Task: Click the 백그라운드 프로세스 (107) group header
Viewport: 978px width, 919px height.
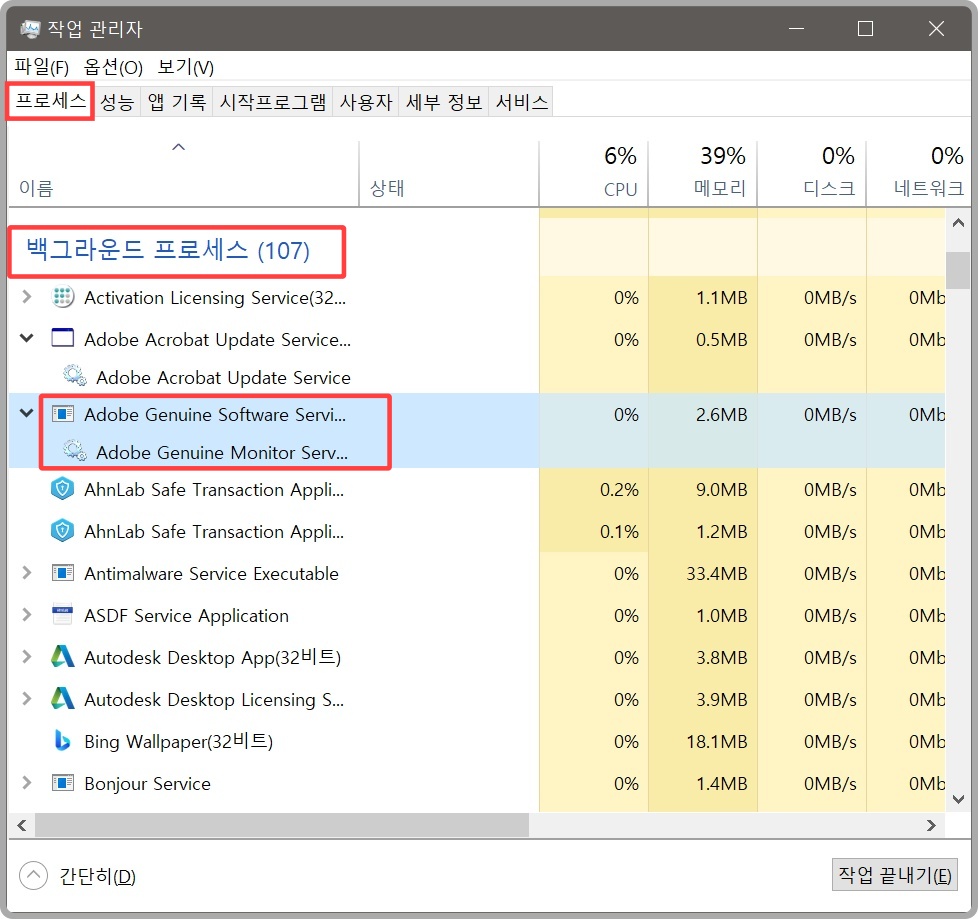Action: 167,250
